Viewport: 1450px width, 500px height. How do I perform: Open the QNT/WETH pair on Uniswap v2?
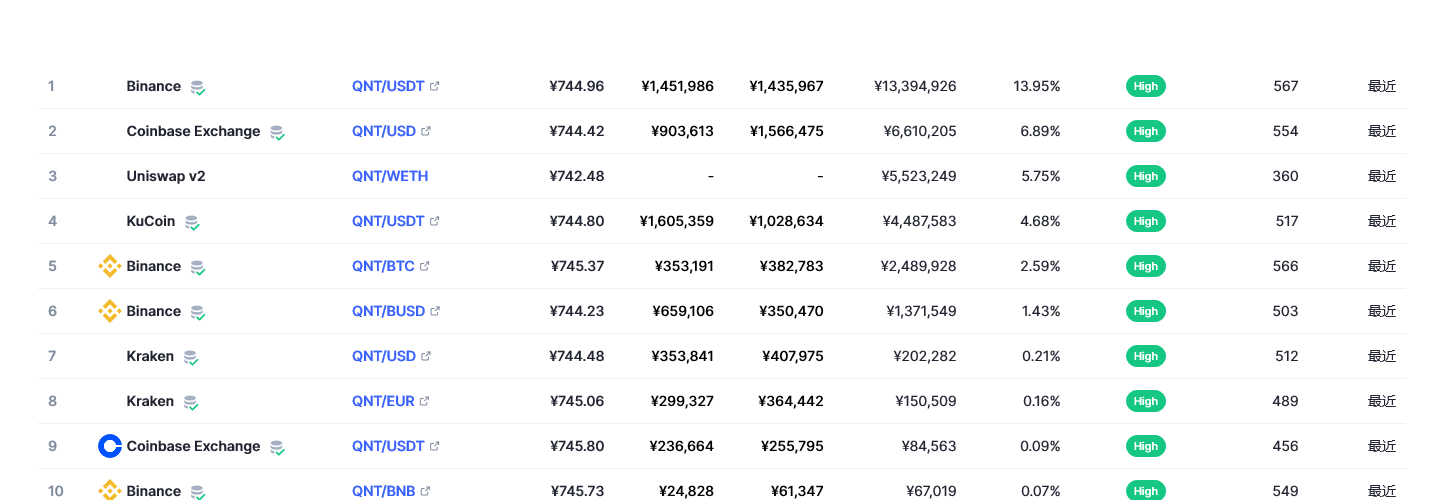click(x=390, y=176)
